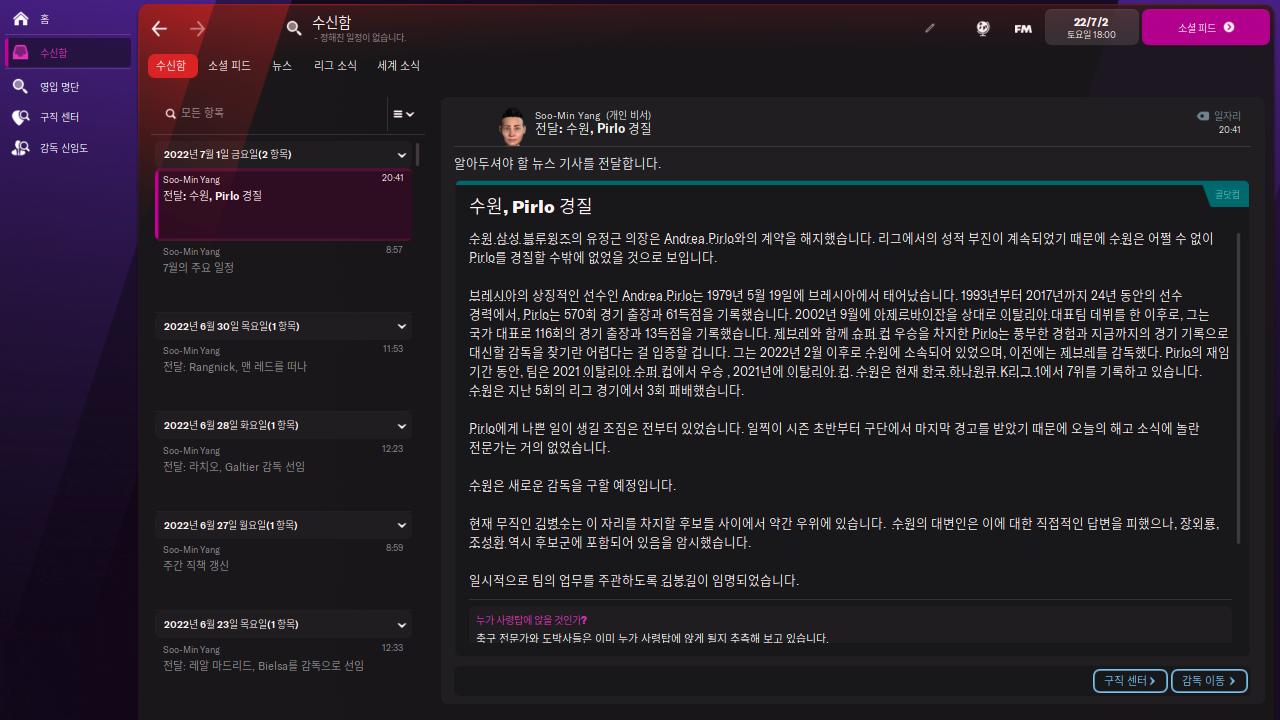Switch to the 리그 소식 tab

click(335, 65)
